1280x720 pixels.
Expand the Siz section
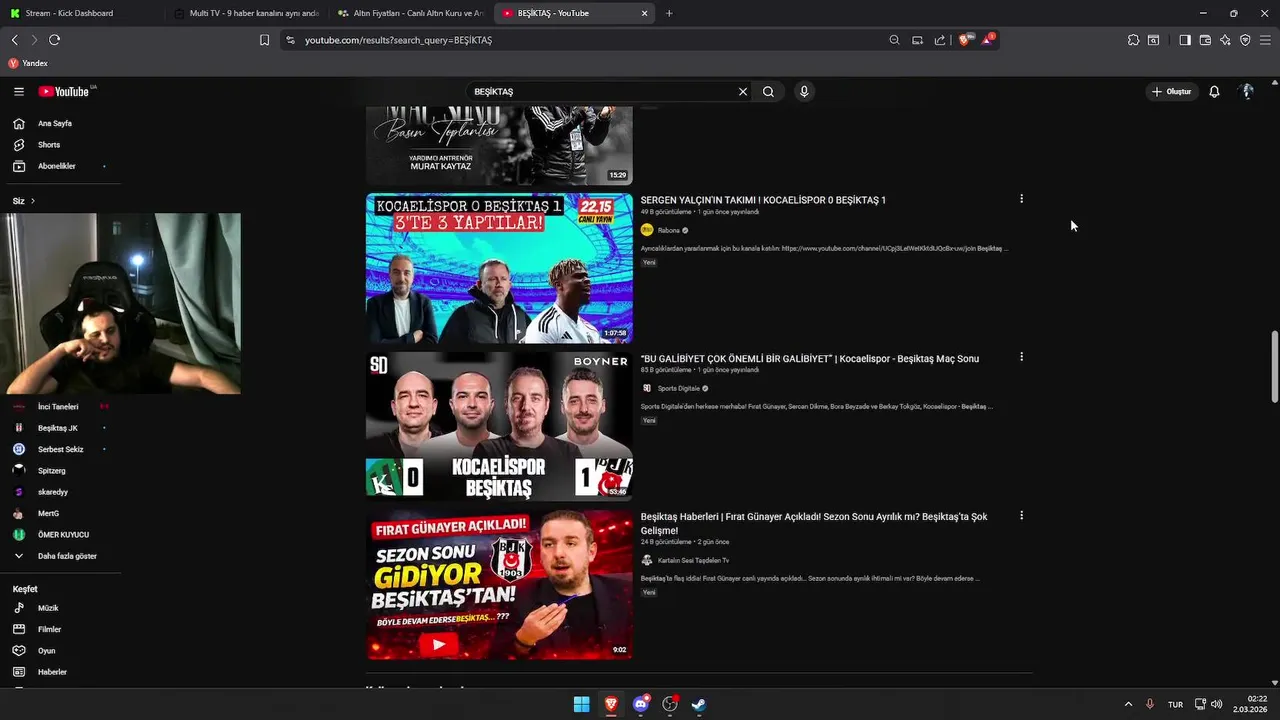(24, 201)
